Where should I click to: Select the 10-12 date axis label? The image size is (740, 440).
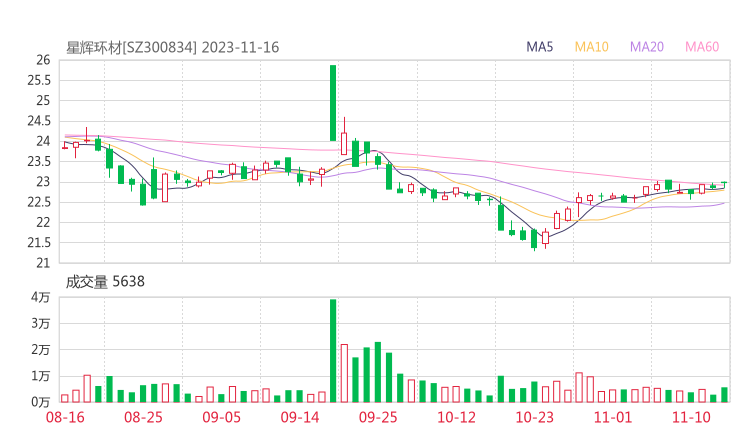[x=456, y=417]
